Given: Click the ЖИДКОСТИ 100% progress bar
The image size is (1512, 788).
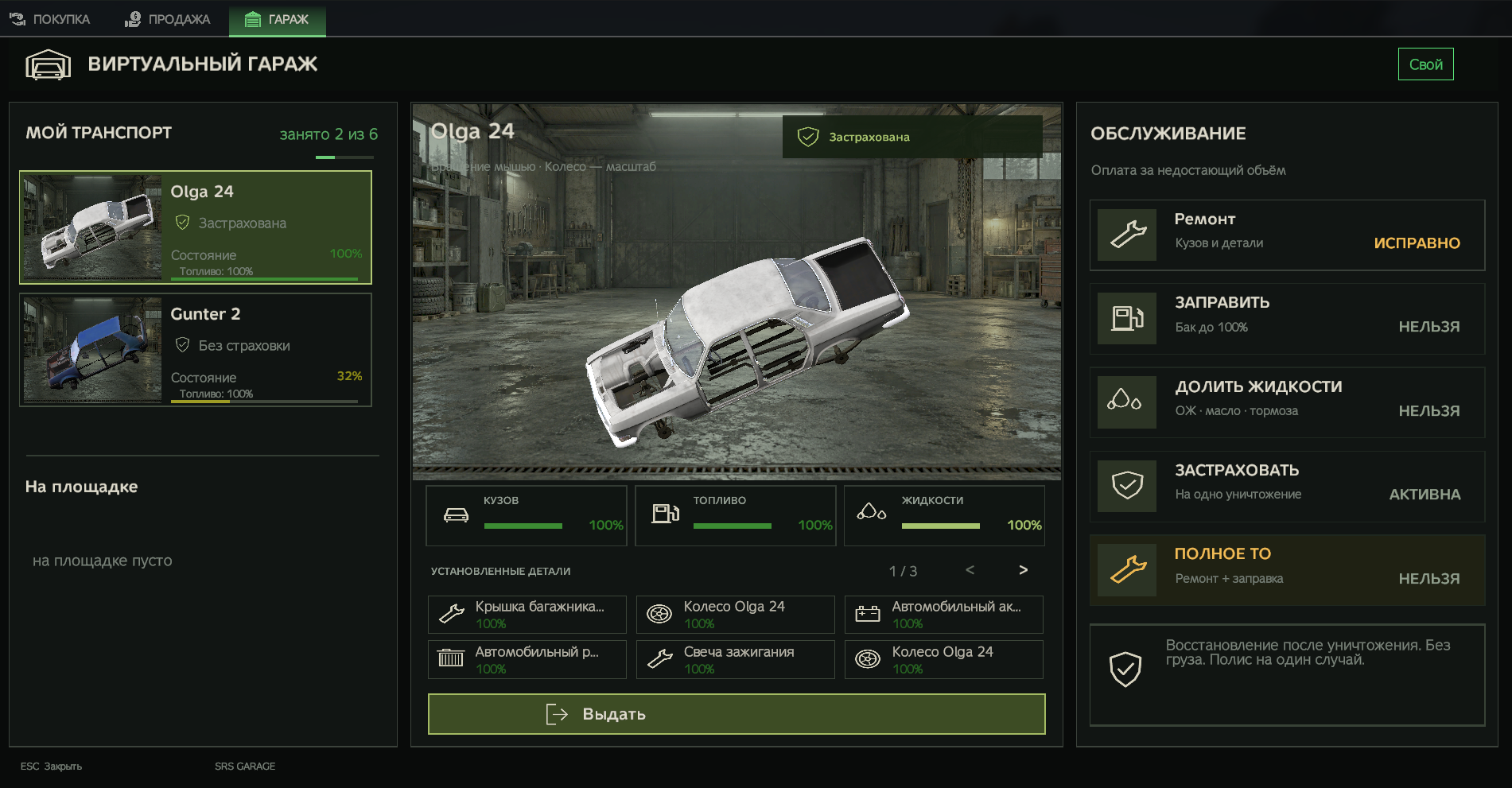Looking at the screenshot, I should 941,526.
